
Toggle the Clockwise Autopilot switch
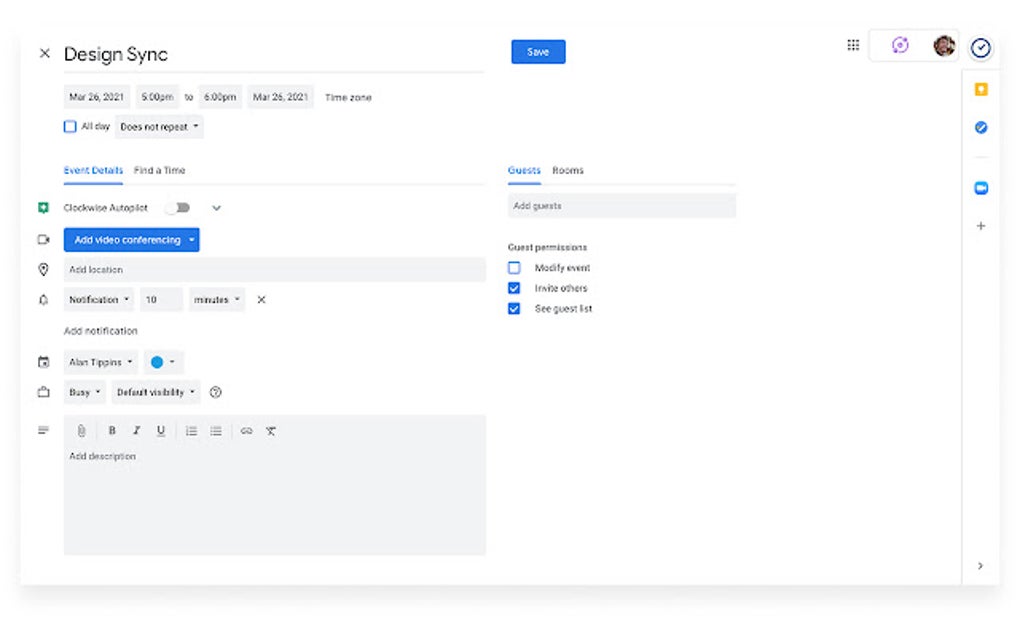(x=178, y=207)
